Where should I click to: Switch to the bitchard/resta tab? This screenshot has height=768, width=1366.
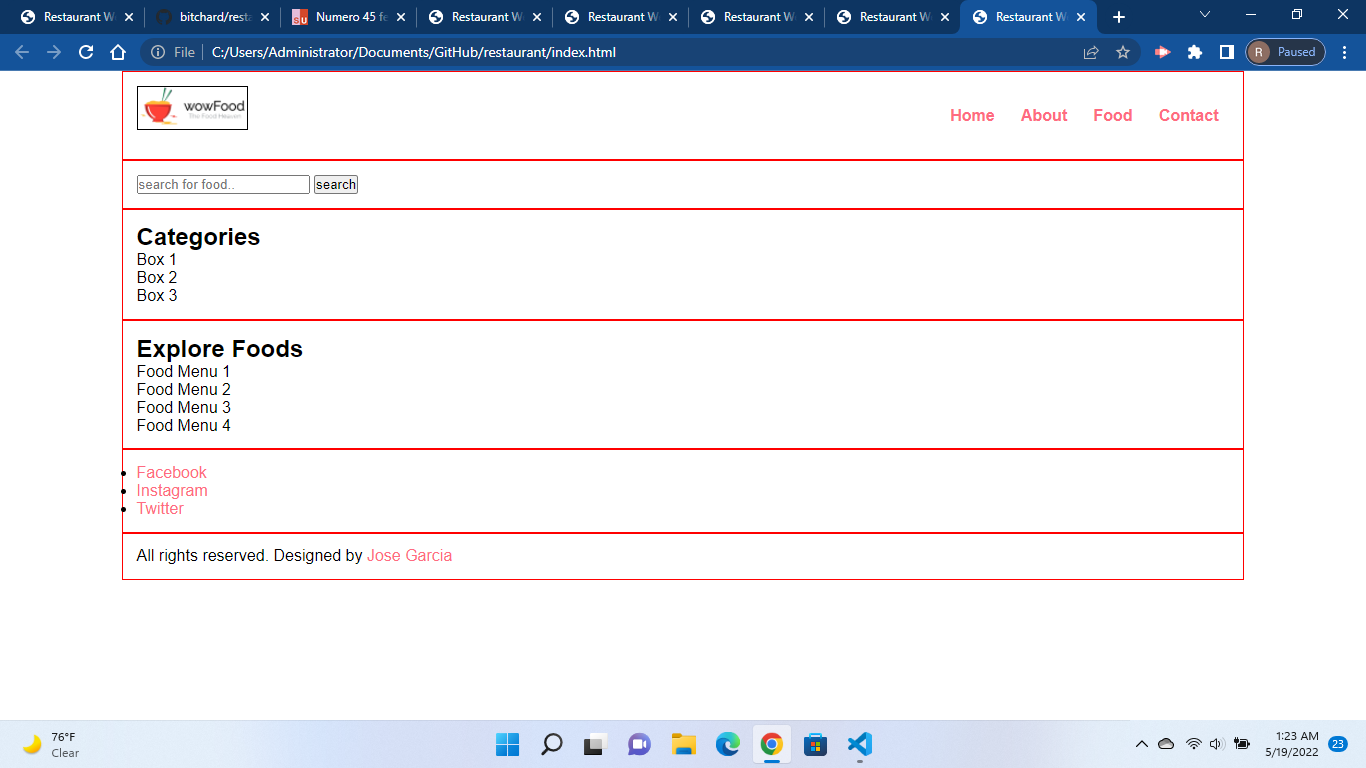click(214, 17)
